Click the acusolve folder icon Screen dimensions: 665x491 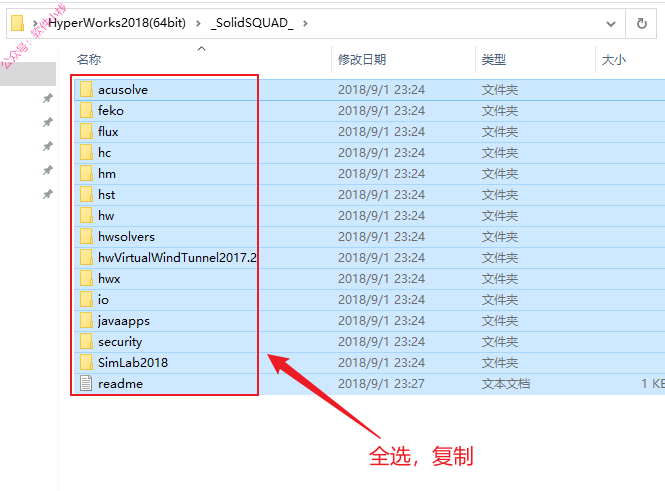click(87, 89)
